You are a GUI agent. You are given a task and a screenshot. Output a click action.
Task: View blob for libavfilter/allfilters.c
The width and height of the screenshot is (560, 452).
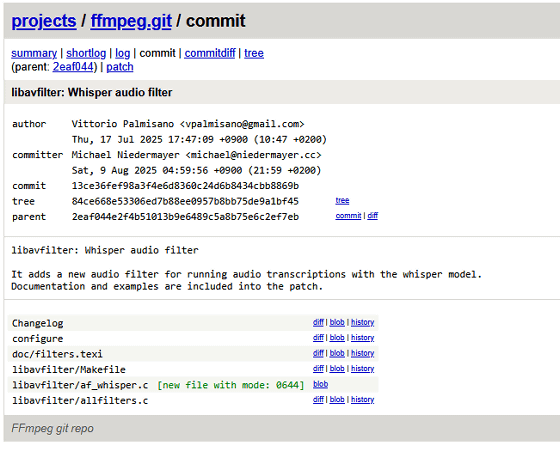tap(337, 400)
